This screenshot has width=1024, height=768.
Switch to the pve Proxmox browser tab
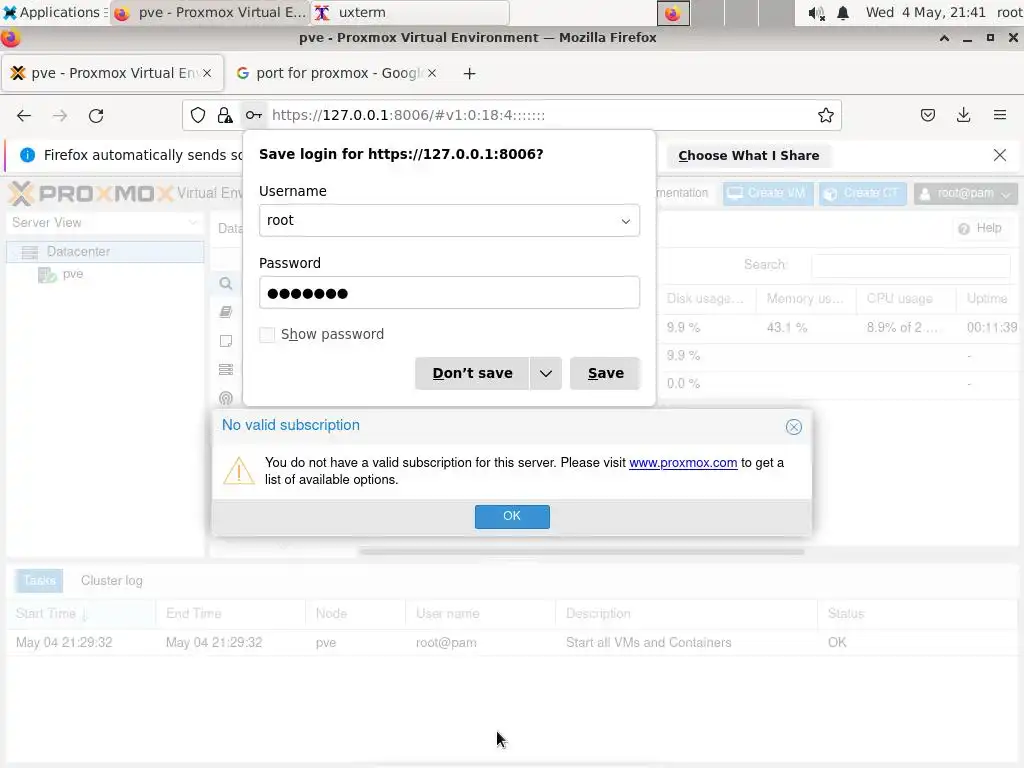click(112, 73)
